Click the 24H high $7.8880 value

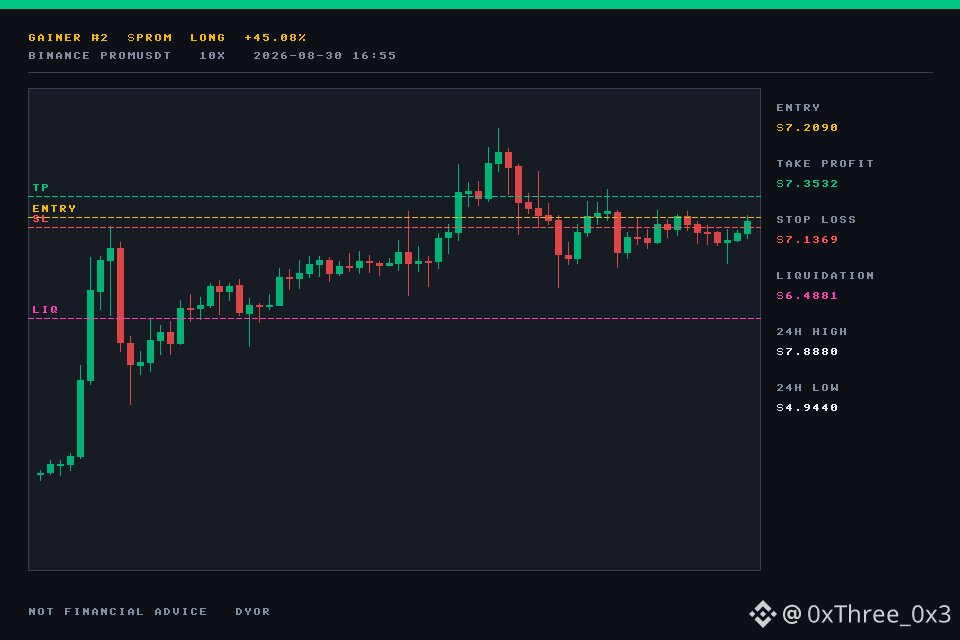pos(807,352)
